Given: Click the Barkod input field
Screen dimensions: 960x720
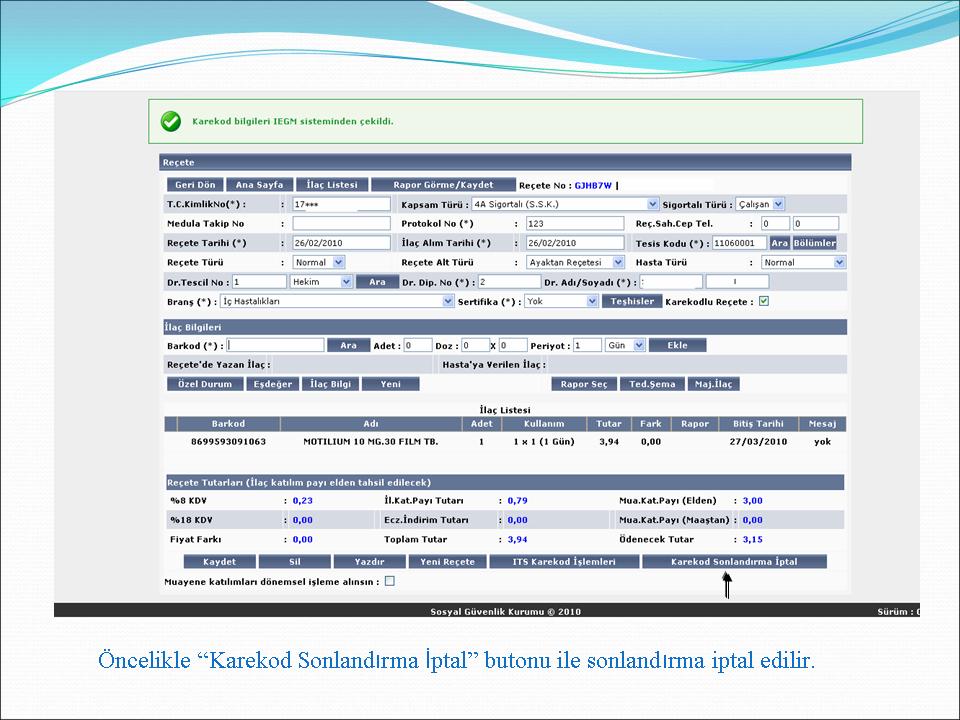Looking at the screenshot, I should pos(276,345).
